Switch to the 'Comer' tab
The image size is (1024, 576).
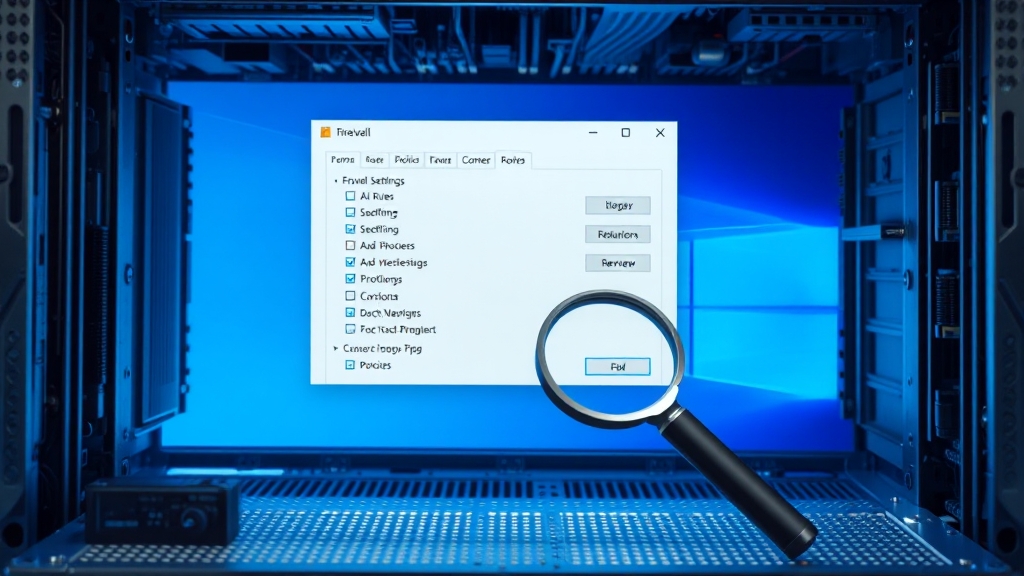coord(476,160)
